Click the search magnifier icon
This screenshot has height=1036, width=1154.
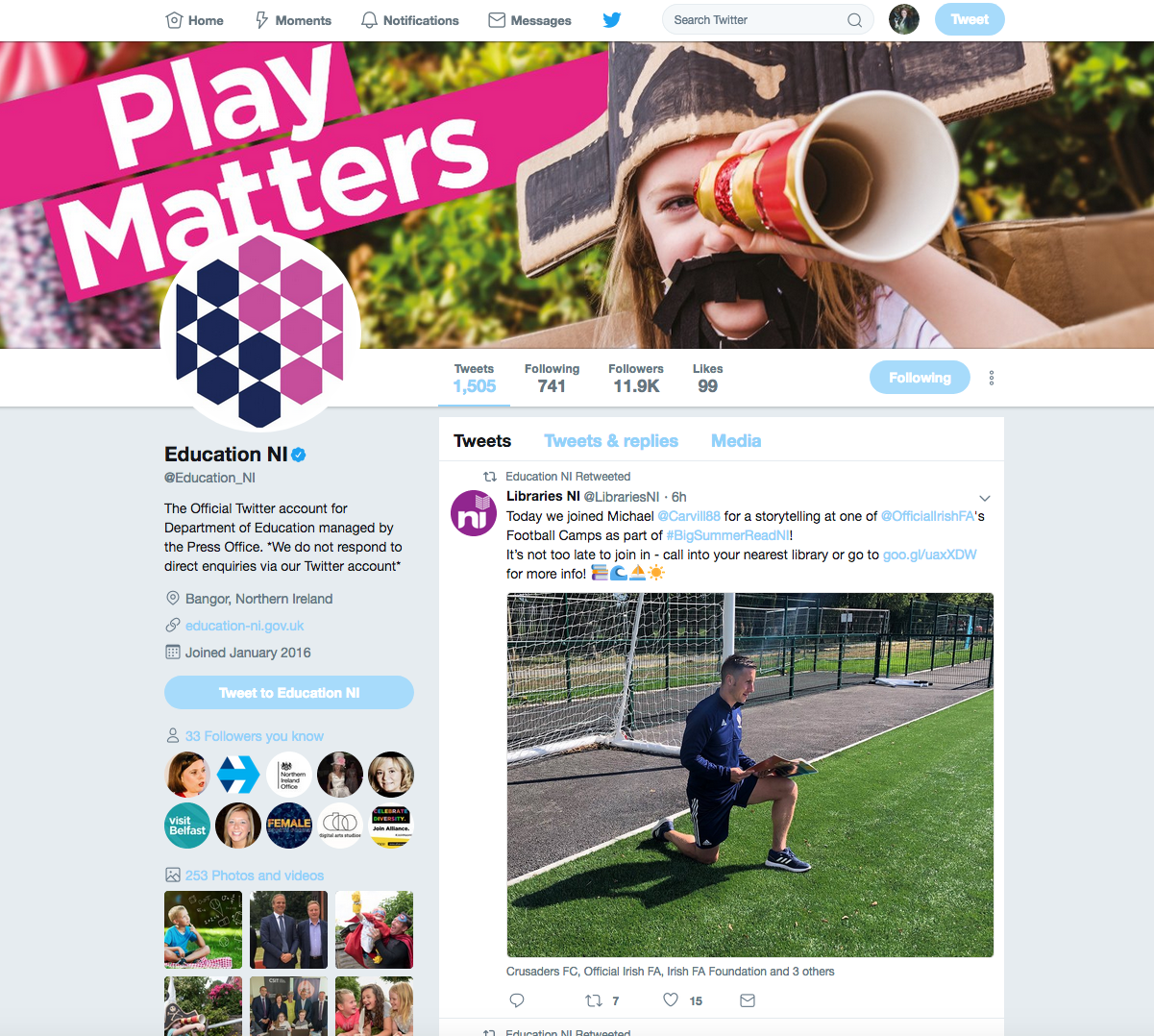click(854, 20)
